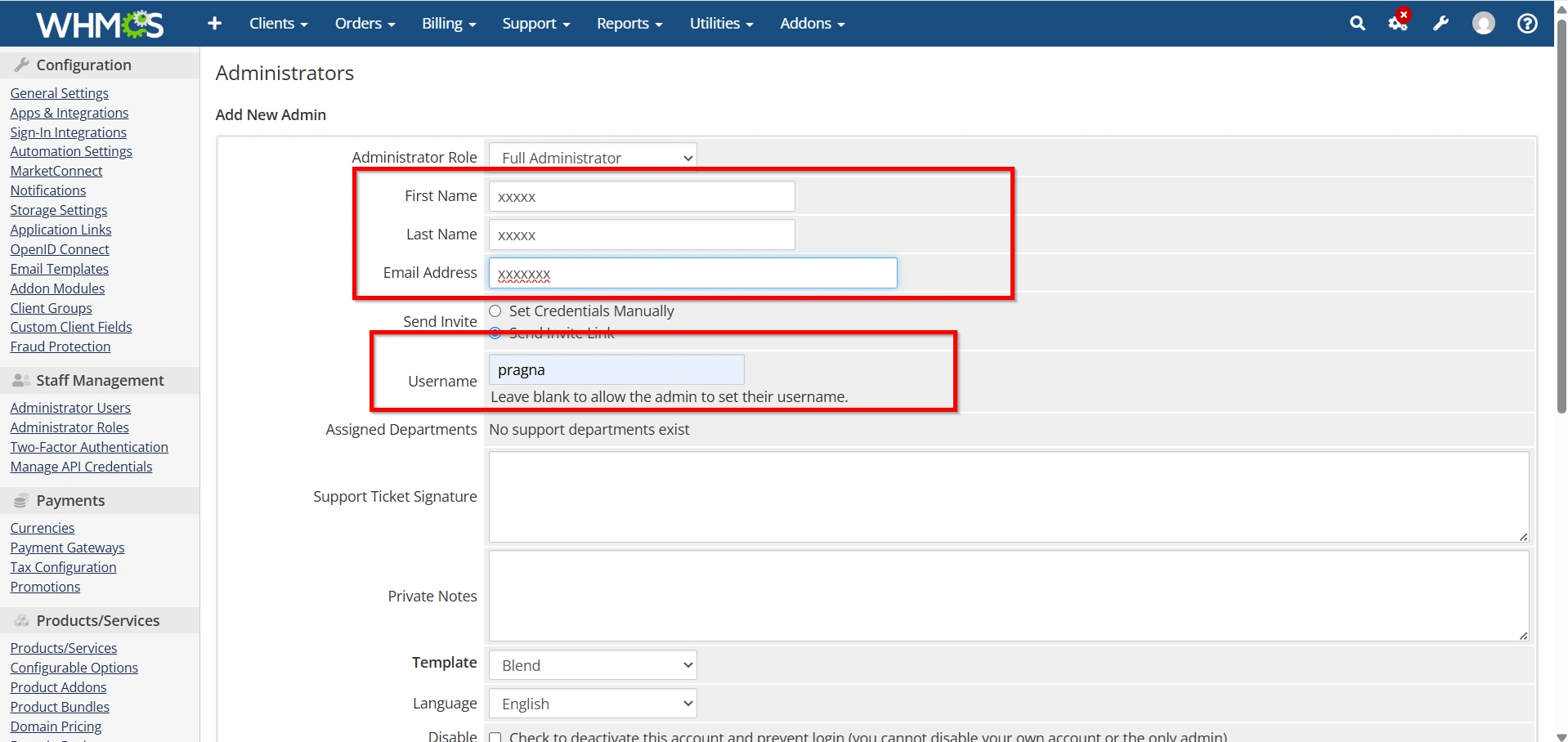Open the system gears notification icon
This screenshot has height=742, width=1568.
(x=1399, y=22)
